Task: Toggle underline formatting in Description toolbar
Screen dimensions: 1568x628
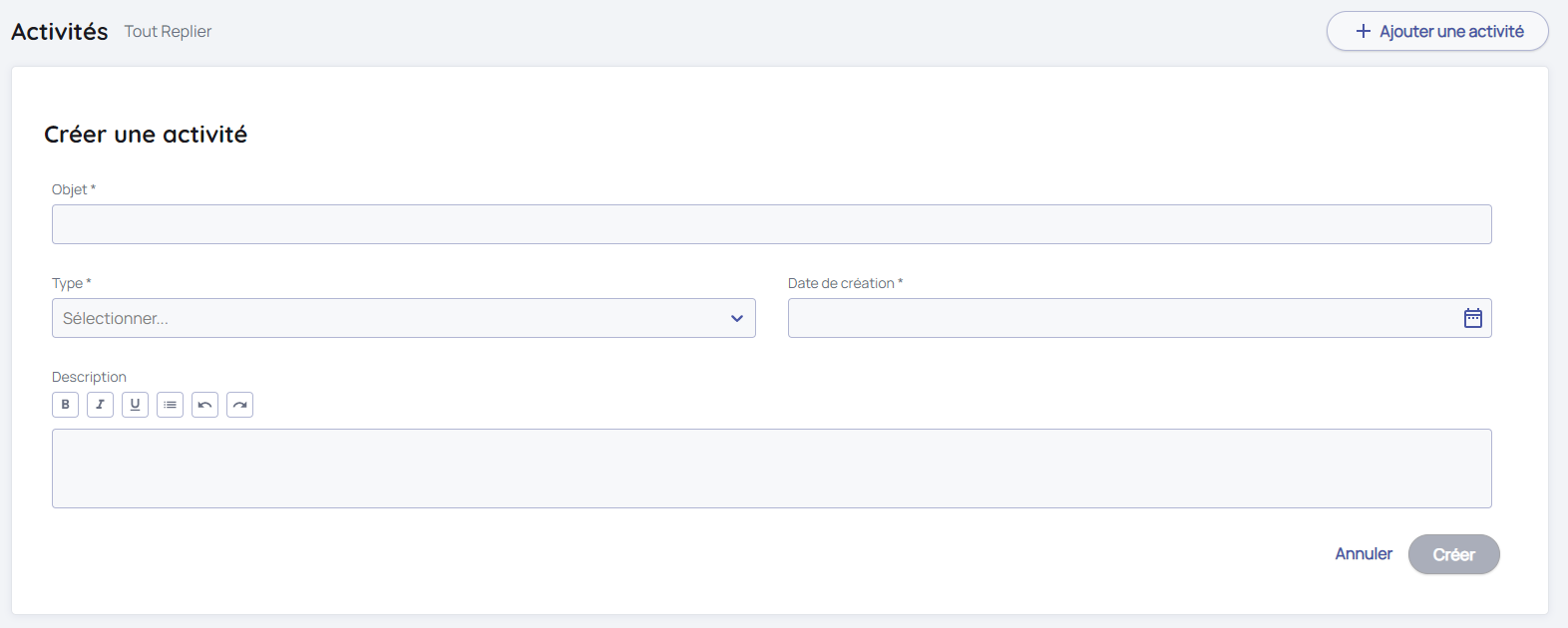Action: (135, 405)
